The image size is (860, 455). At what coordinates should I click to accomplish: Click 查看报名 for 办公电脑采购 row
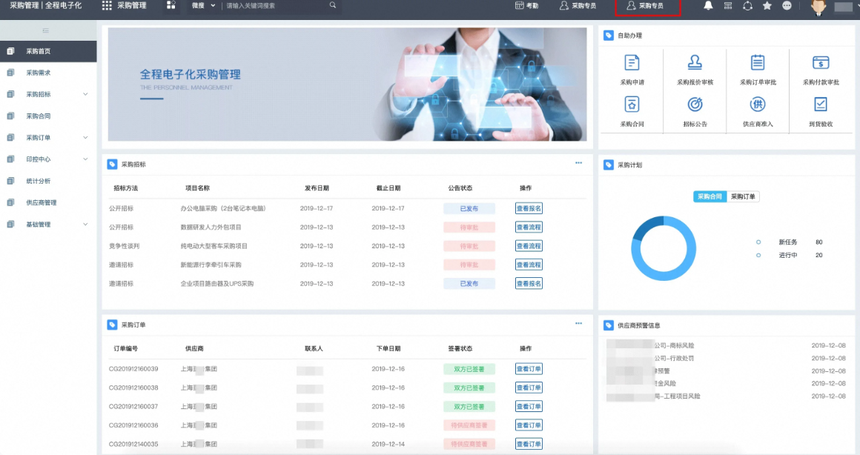(x=529, y=208)
